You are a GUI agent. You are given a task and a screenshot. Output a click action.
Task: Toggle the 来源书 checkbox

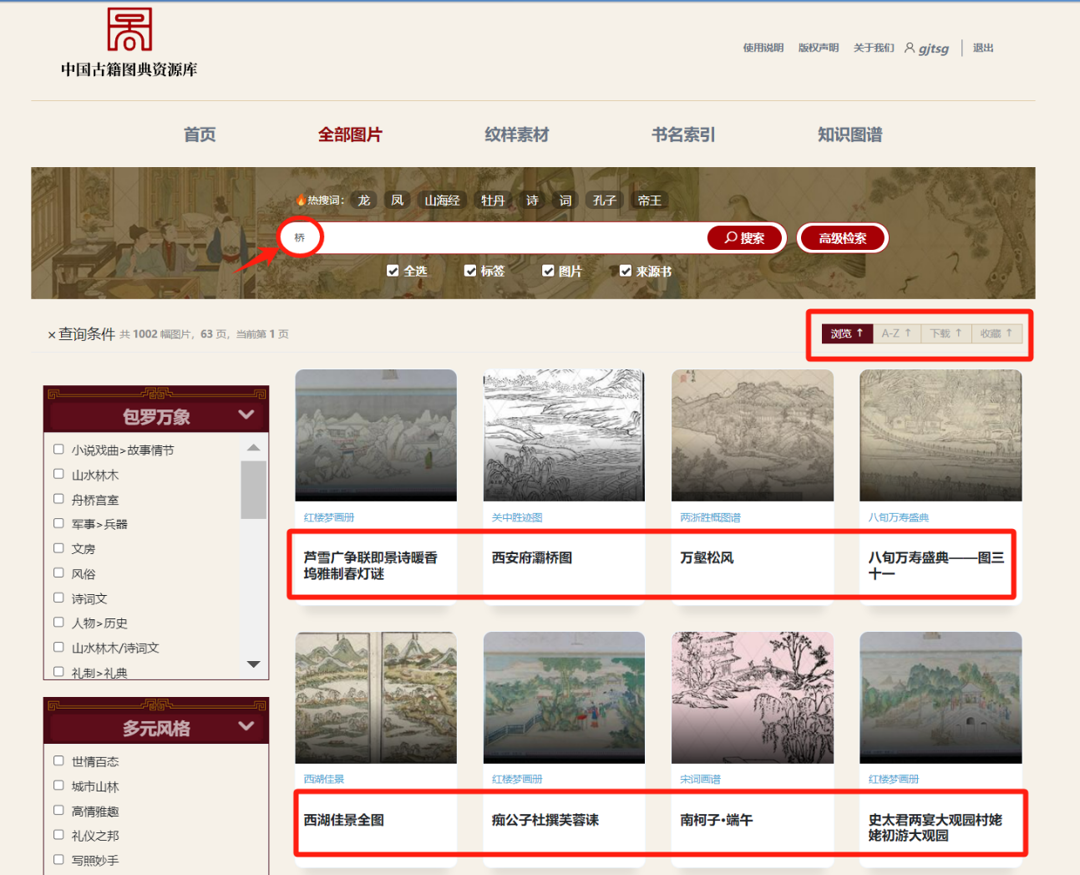click(x=625, y=271)
